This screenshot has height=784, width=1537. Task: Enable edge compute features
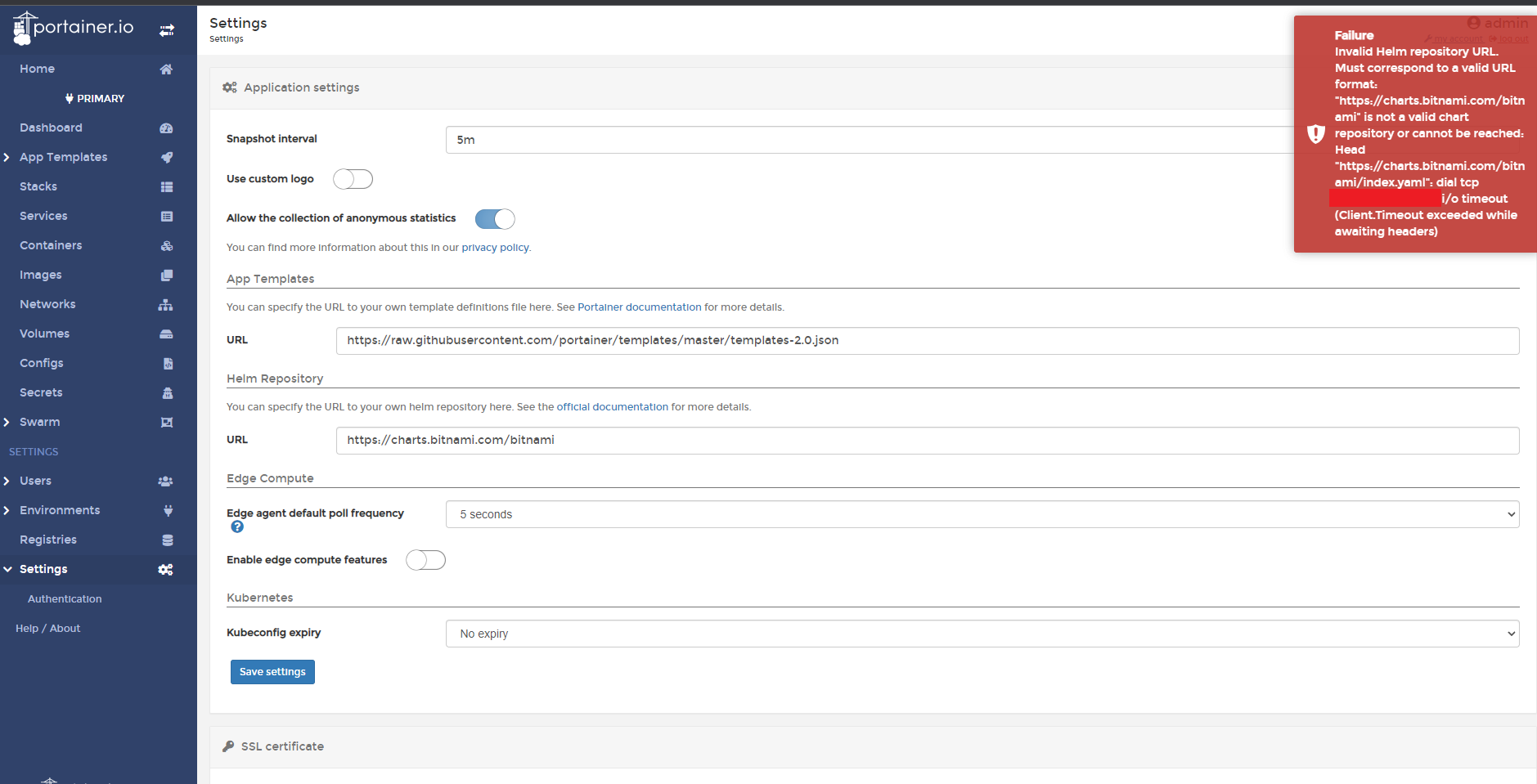(425, 559)
